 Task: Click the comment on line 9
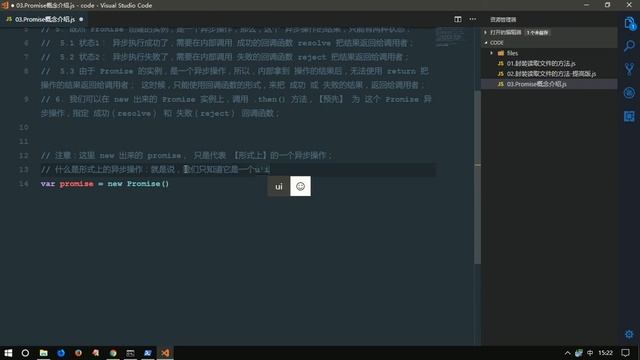(x=236, y=106)
